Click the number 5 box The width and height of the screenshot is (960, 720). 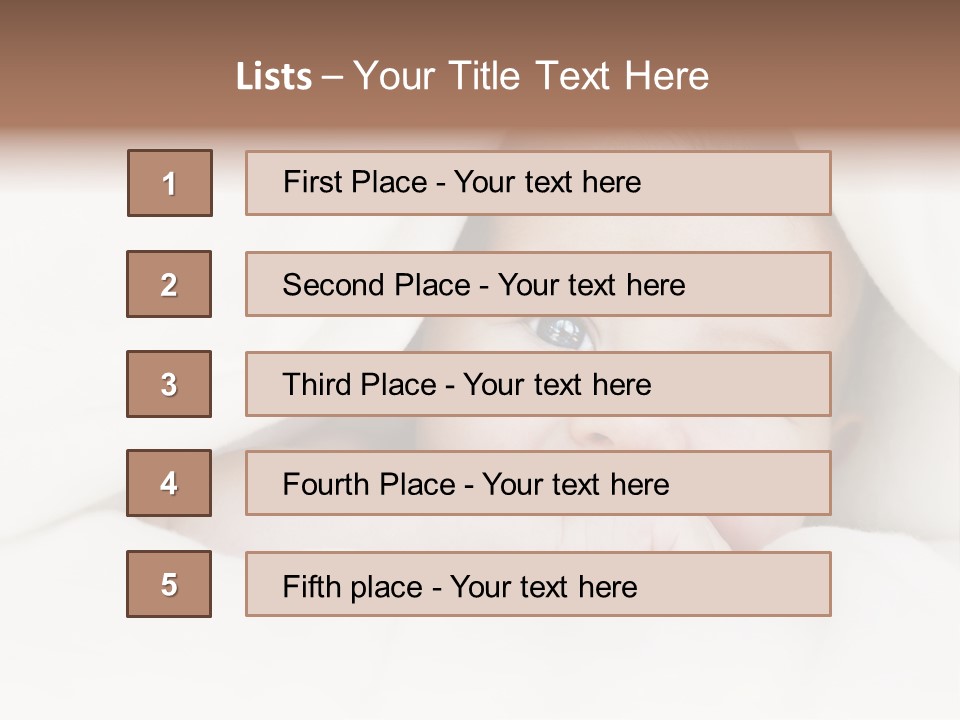(169, 584)
